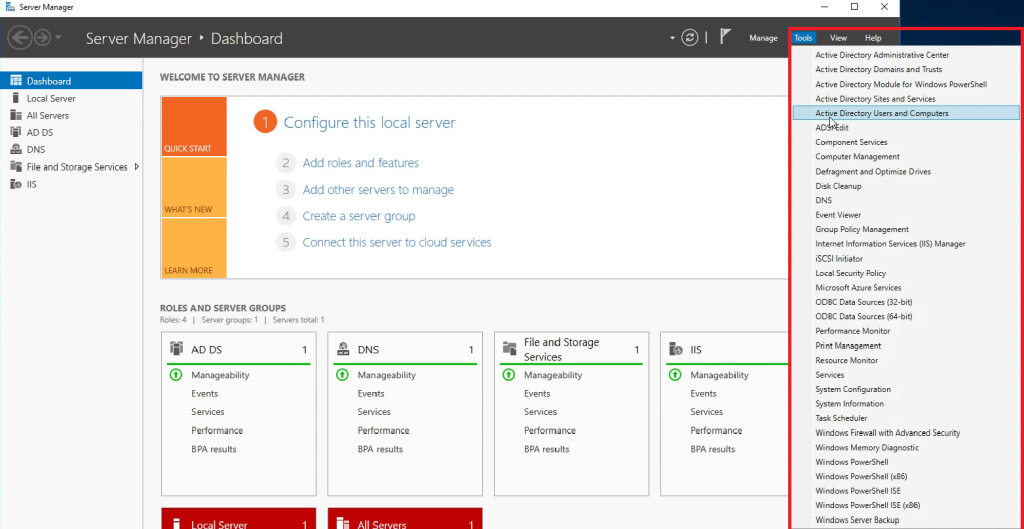Screen dimensions: 1024x529
Task: Expand File and Storage Services arrow
Action: [x=136, y=167]
